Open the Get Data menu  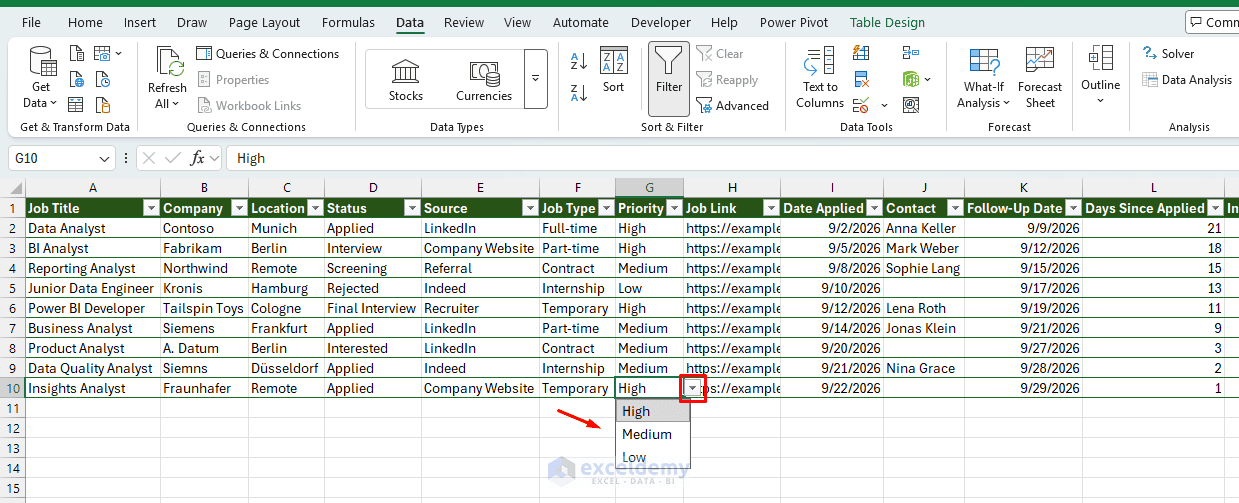(40, 77)
